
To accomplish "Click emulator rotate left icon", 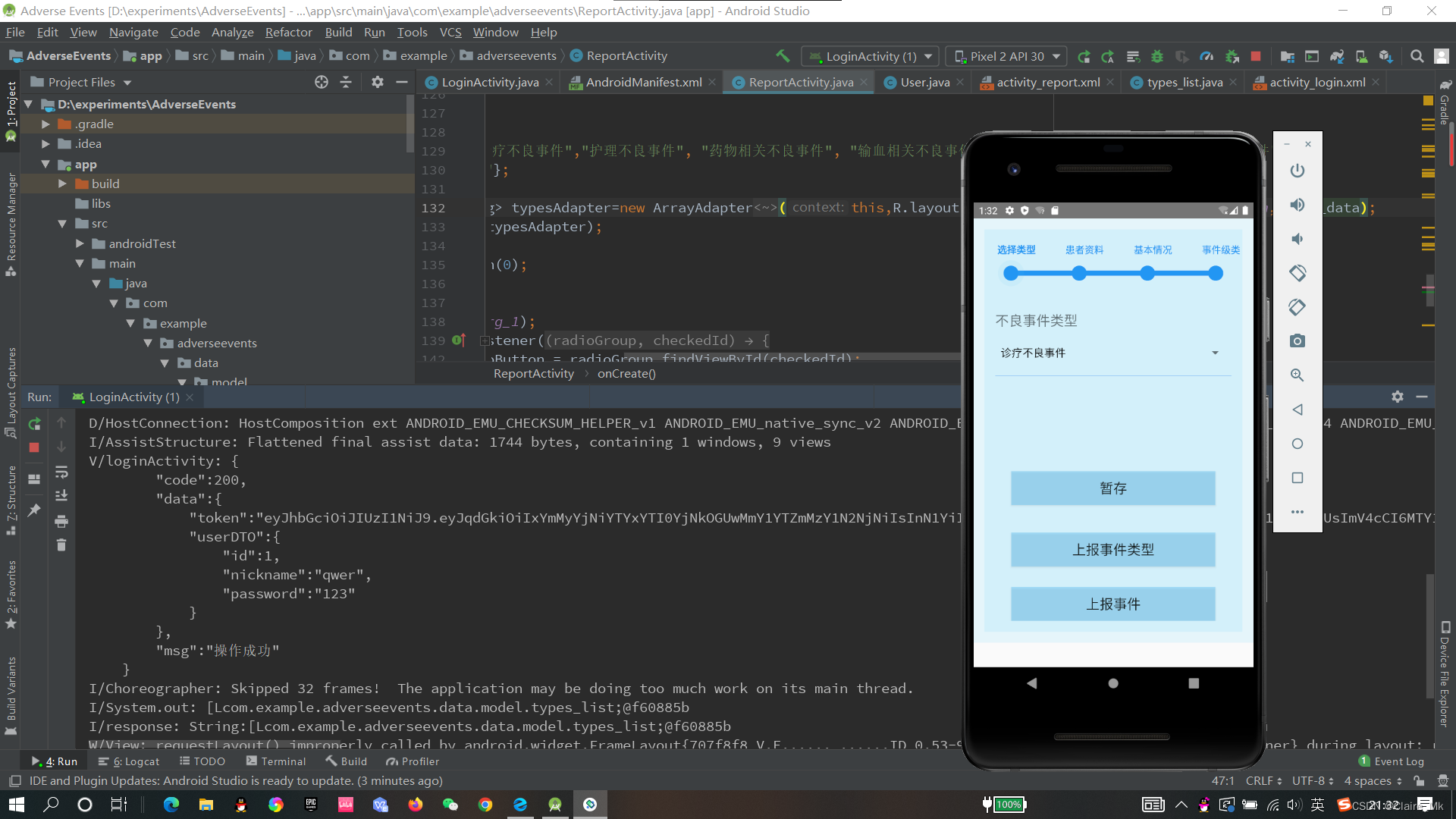I will (x=1298, y=273).
